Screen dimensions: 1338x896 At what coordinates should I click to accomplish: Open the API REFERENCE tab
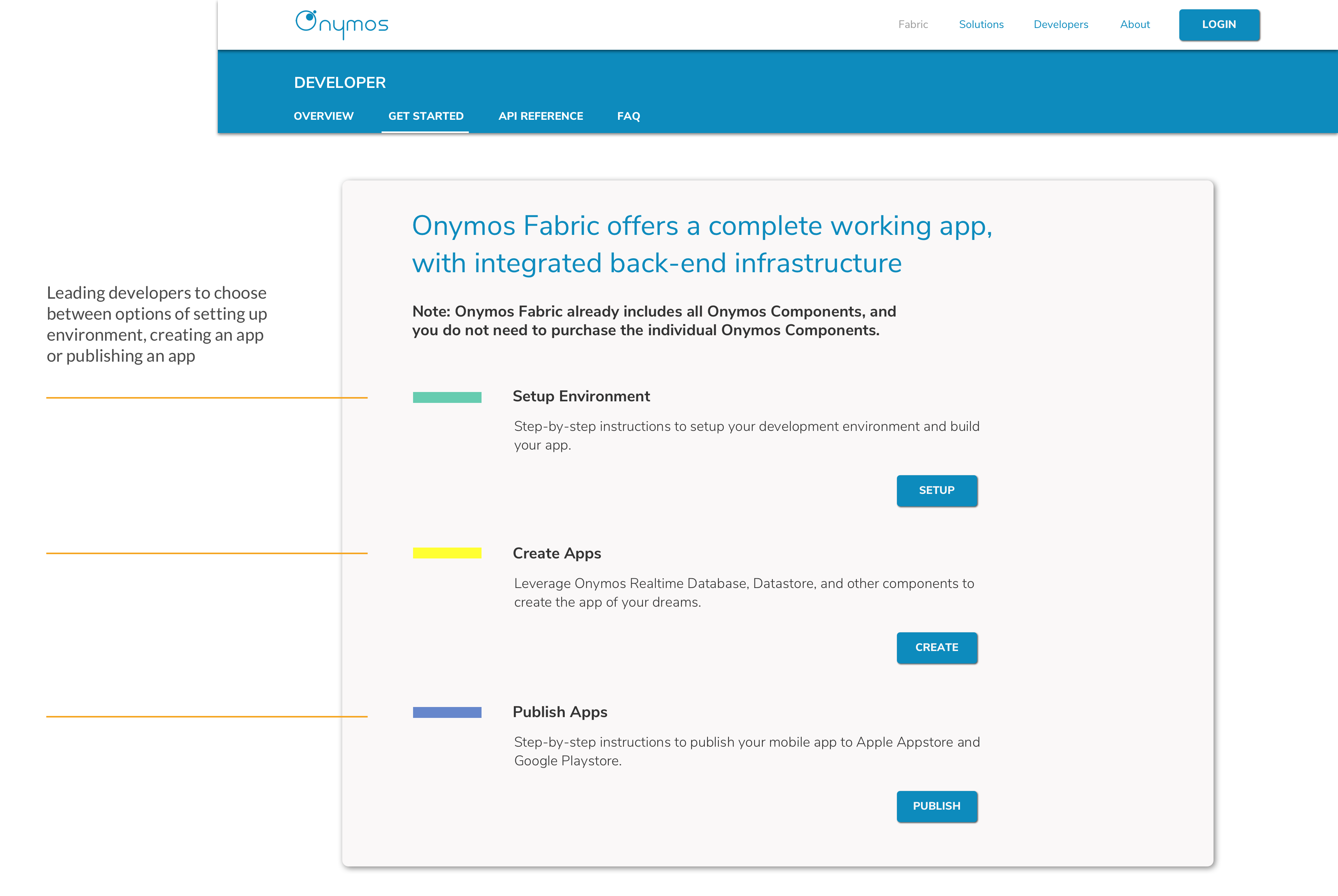(x=541, y=116)
